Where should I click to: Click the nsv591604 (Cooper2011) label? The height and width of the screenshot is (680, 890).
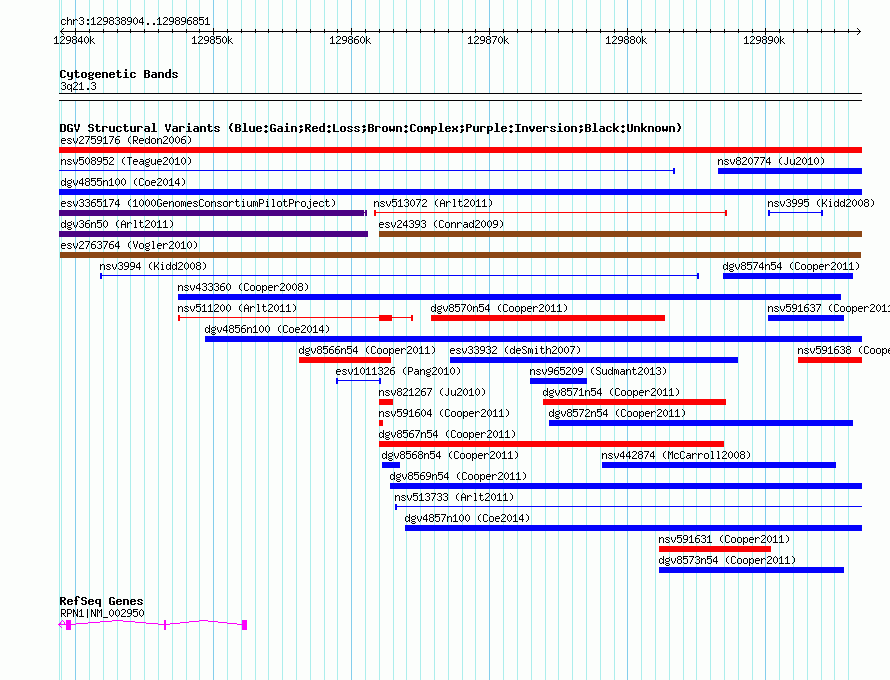click(444, 413)
